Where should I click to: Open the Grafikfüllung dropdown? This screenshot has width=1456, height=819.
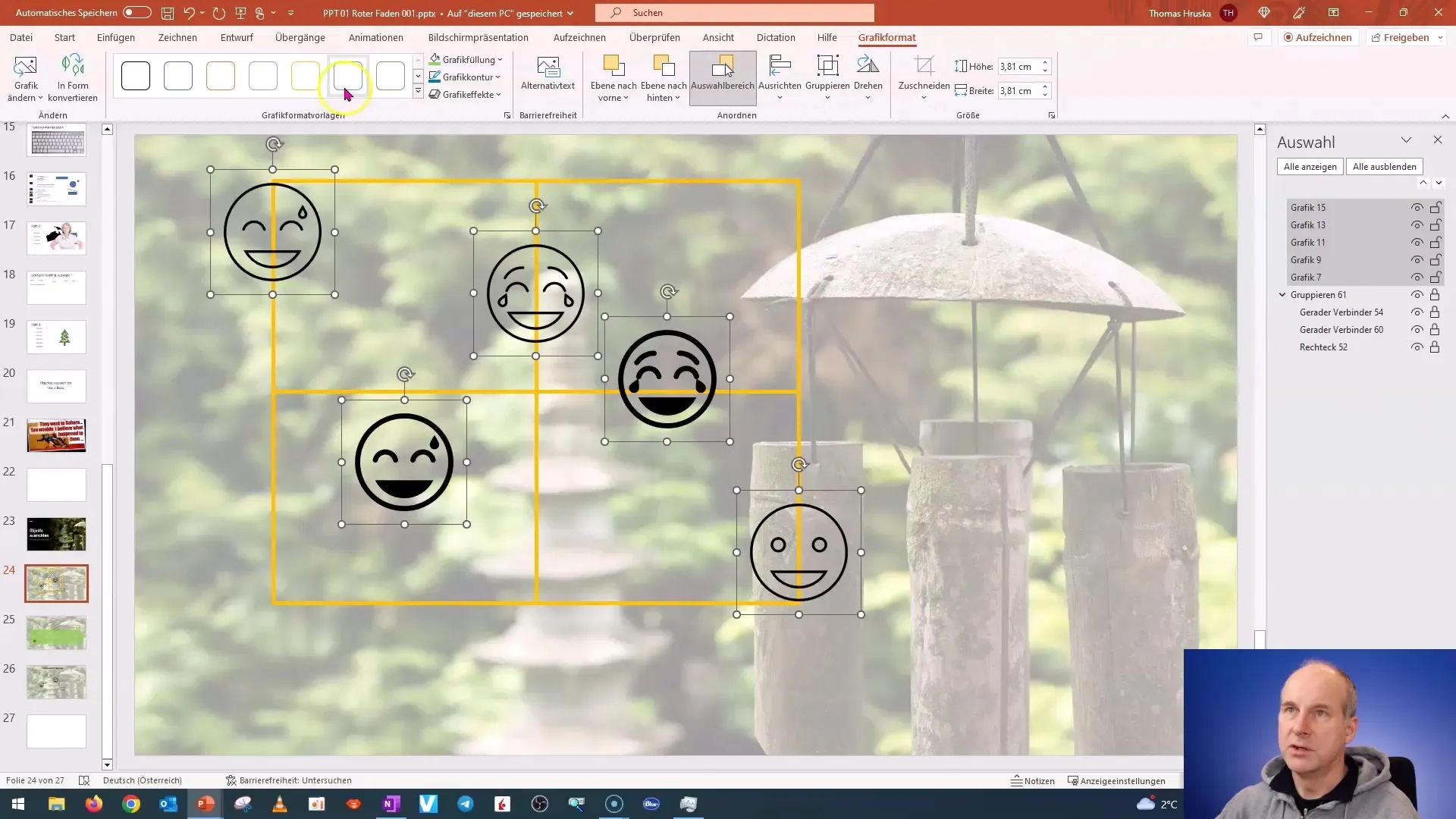pos(466,59)
